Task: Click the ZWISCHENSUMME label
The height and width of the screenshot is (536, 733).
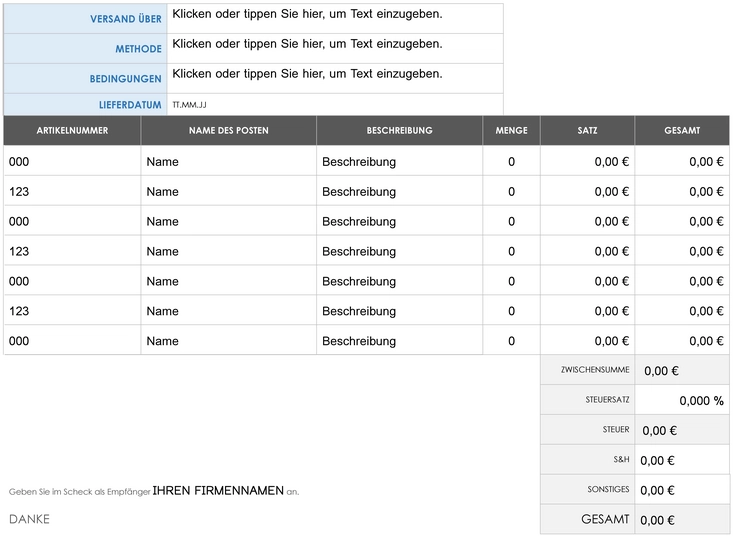Action: 595,370
